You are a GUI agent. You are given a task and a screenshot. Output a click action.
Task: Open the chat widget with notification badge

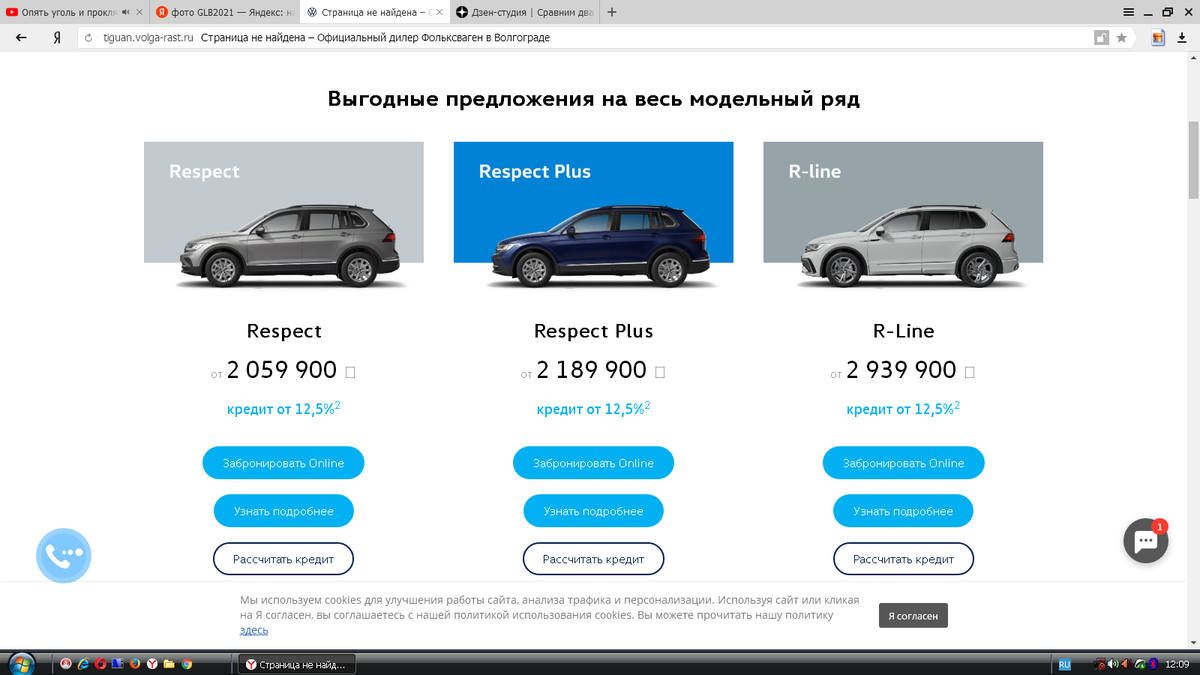coord(1146,541)
